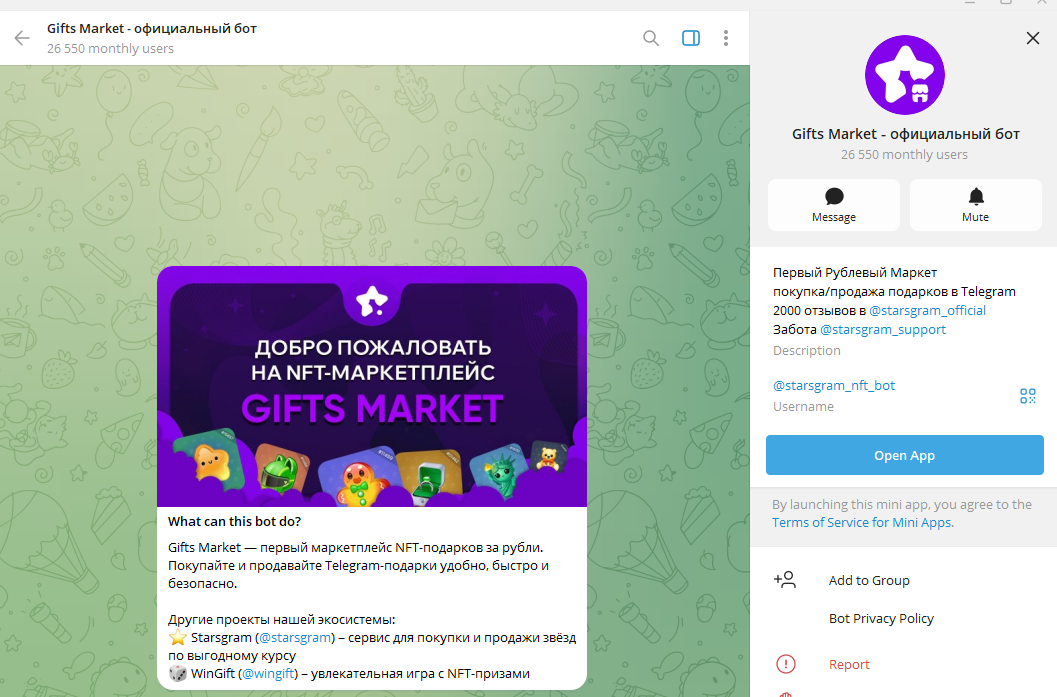Open the three-dot more options menu
This screenshot has width=1057, height=697.
[726, 38]
